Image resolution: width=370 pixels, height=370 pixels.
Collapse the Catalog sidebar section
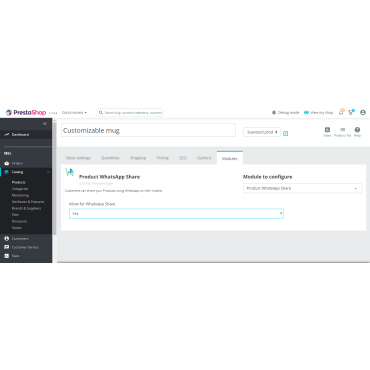[48, 172]
